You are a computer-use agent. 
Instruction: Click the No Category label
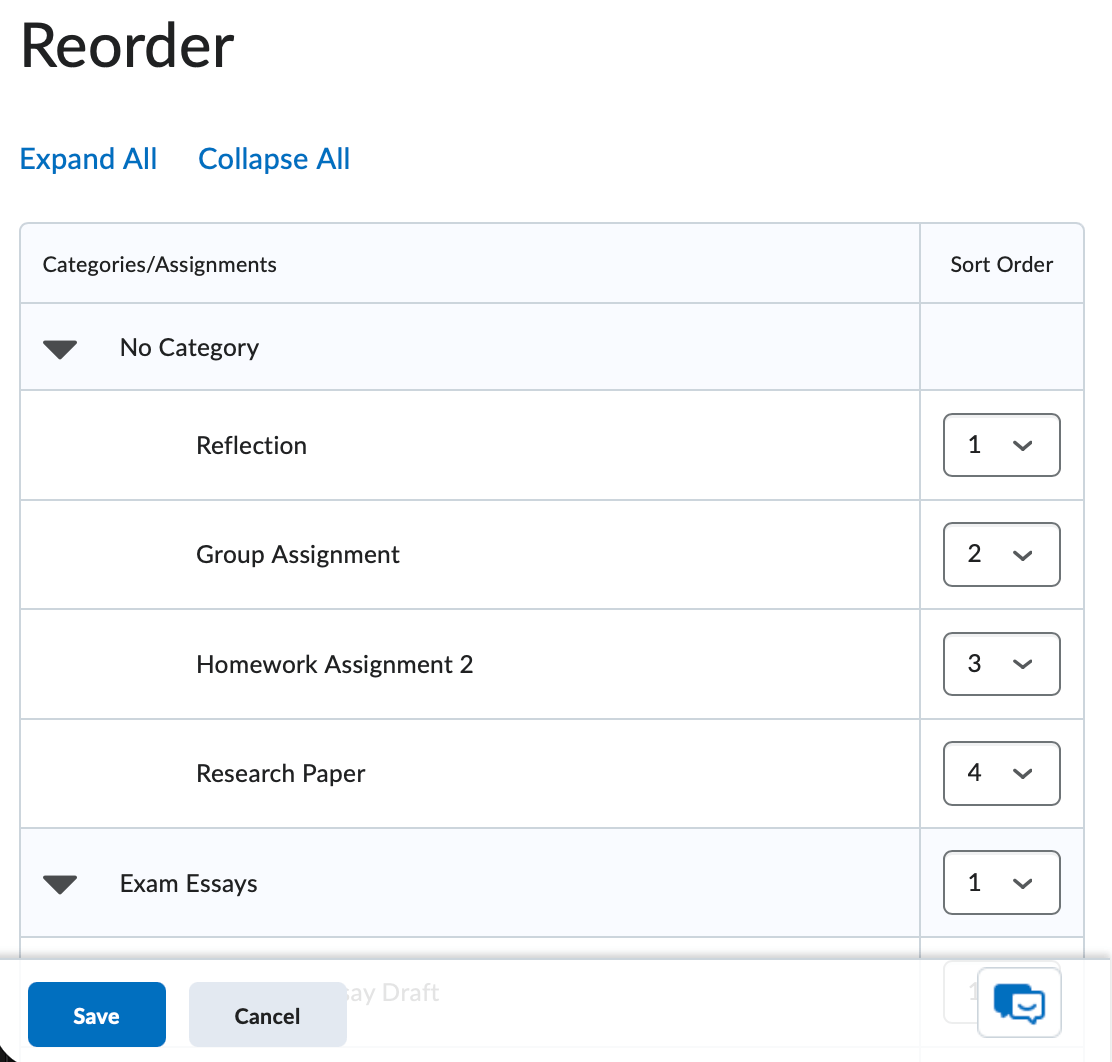tap(188, 347)
